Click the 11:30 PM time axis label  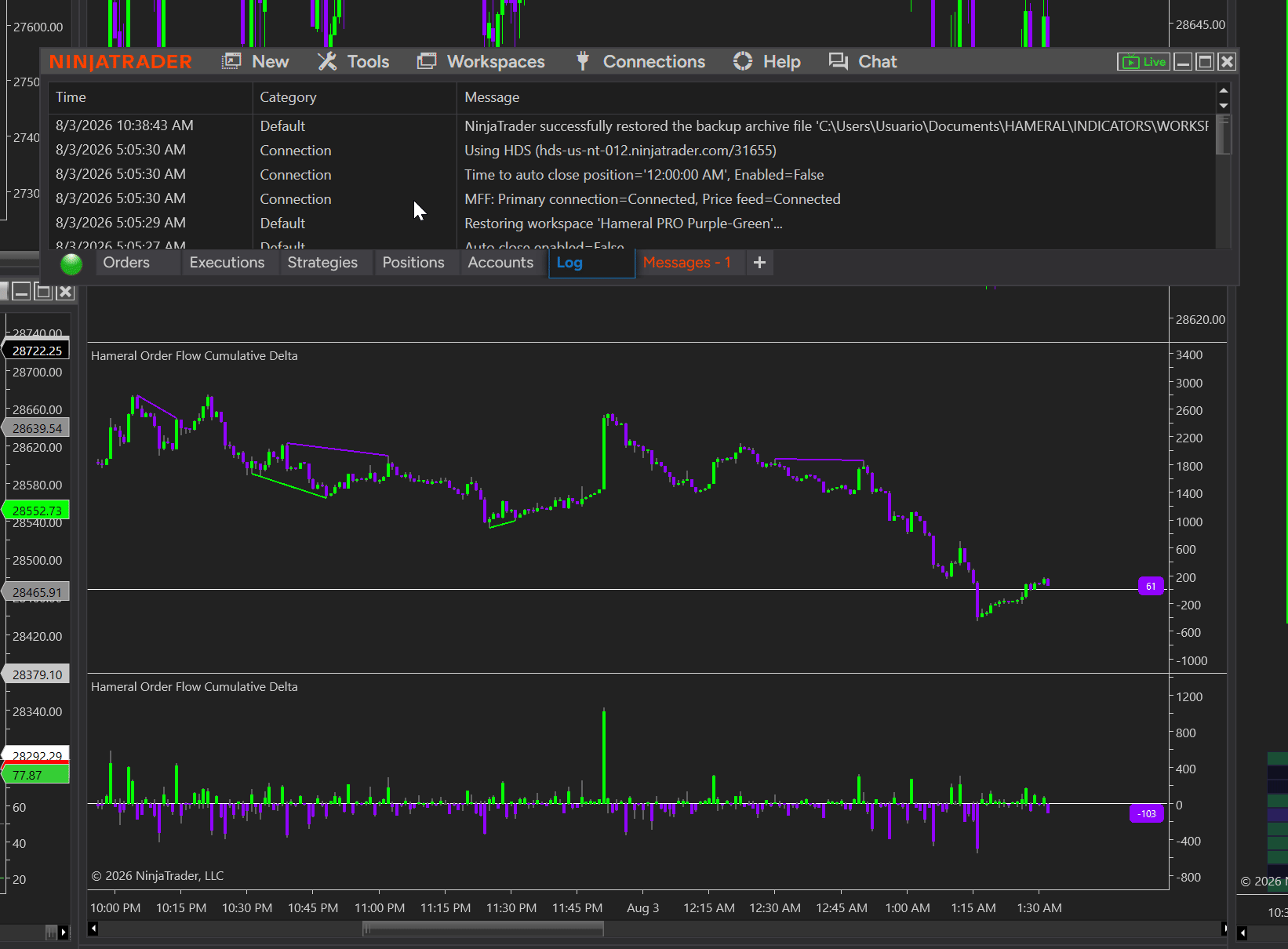tap(511, 908)
